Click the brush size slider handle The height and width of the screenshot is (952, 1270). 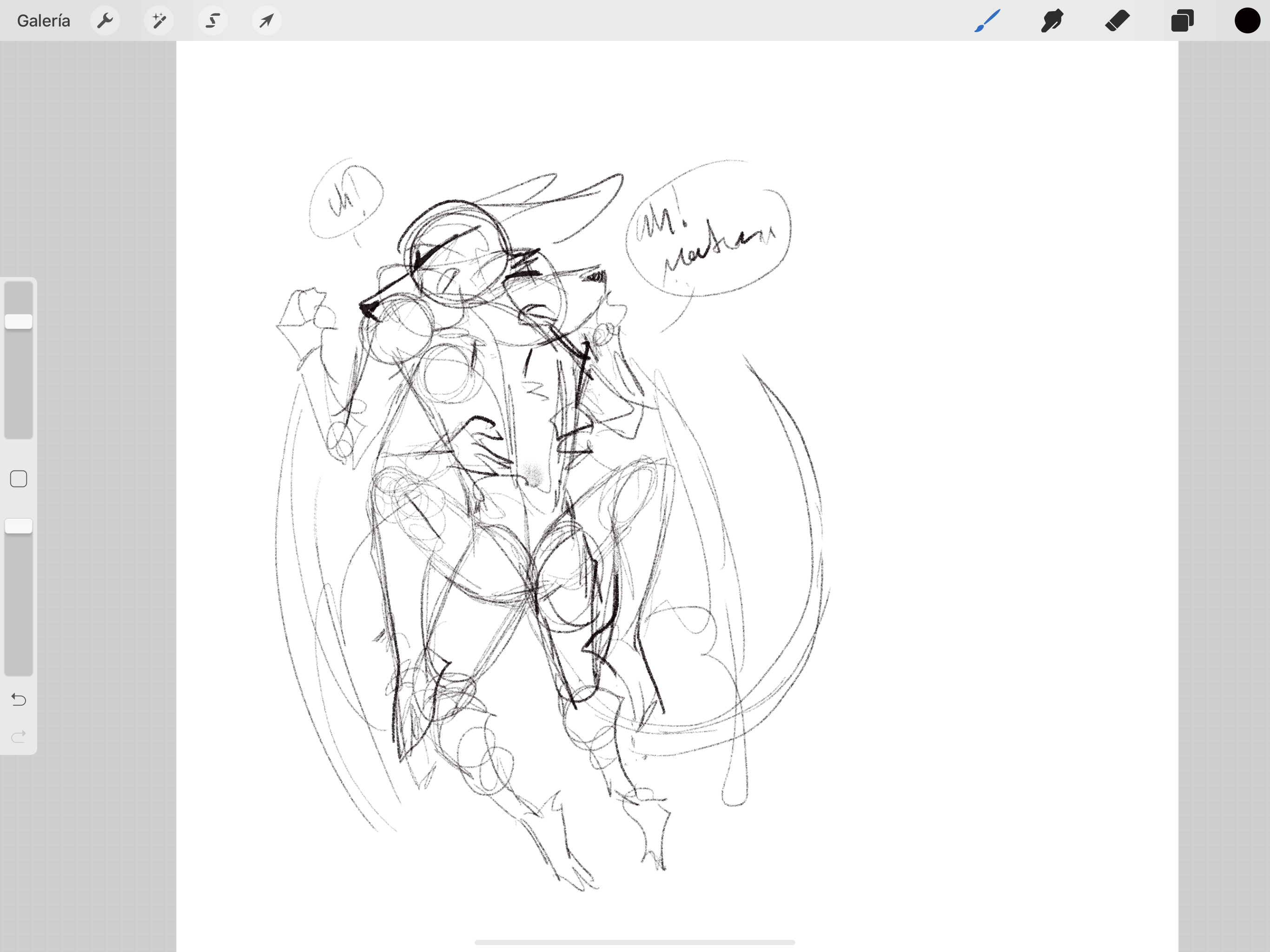[19, 322]
